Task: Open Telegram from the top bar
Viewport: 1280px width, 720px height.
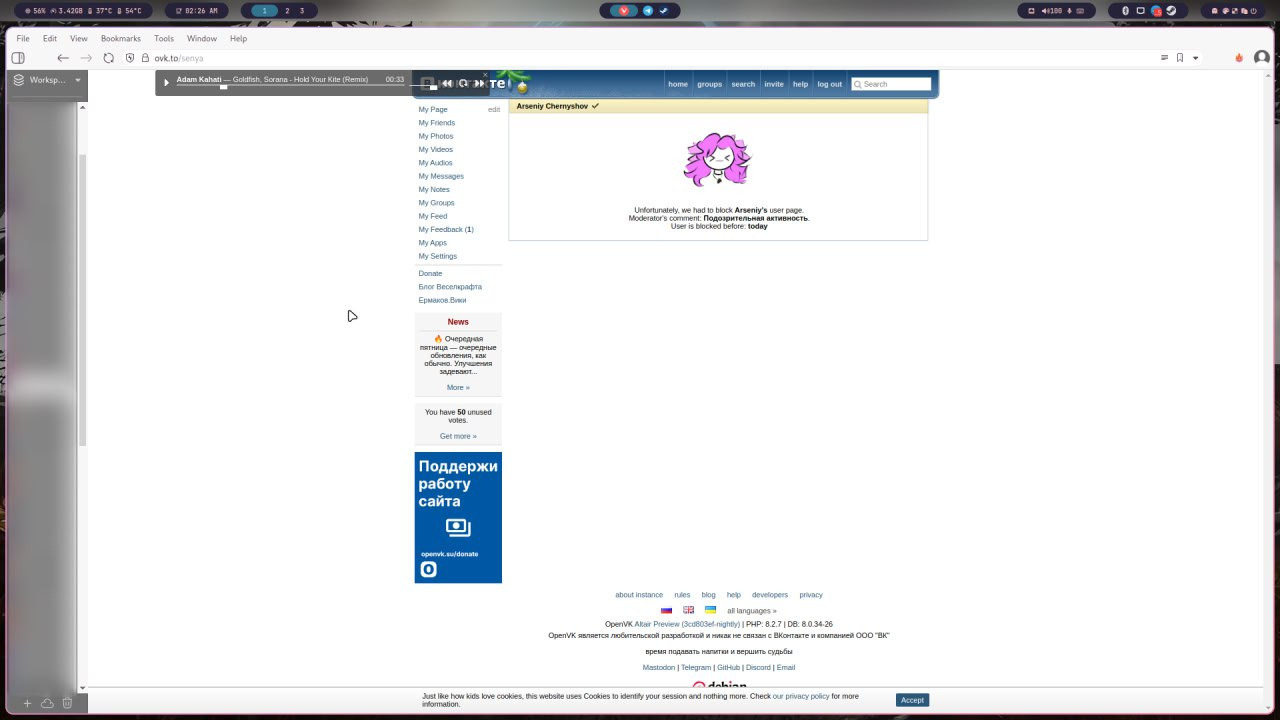Action: pos(648,11)
